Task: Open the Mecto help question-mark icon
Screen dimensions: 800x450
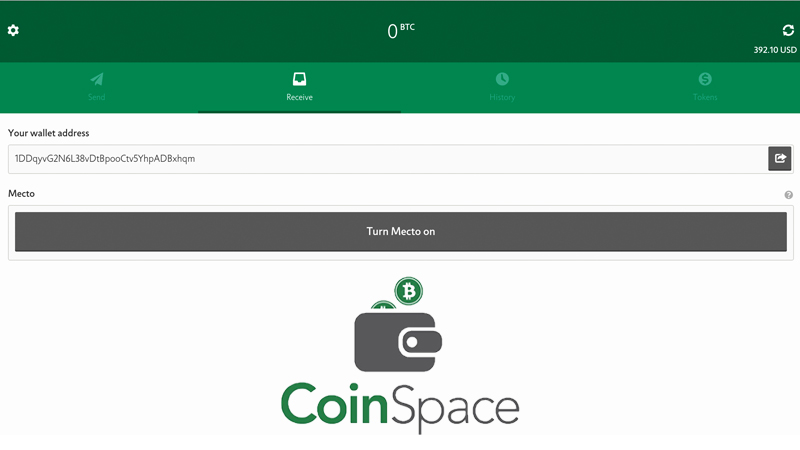Action: [x=788, y=195]
